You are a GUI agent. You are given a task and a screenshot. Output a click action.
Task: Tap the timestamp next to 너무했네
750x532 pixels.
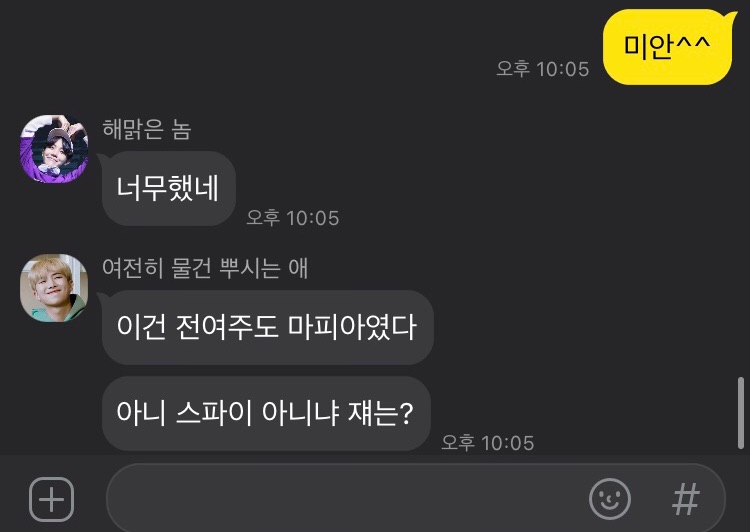pos(293,218)
